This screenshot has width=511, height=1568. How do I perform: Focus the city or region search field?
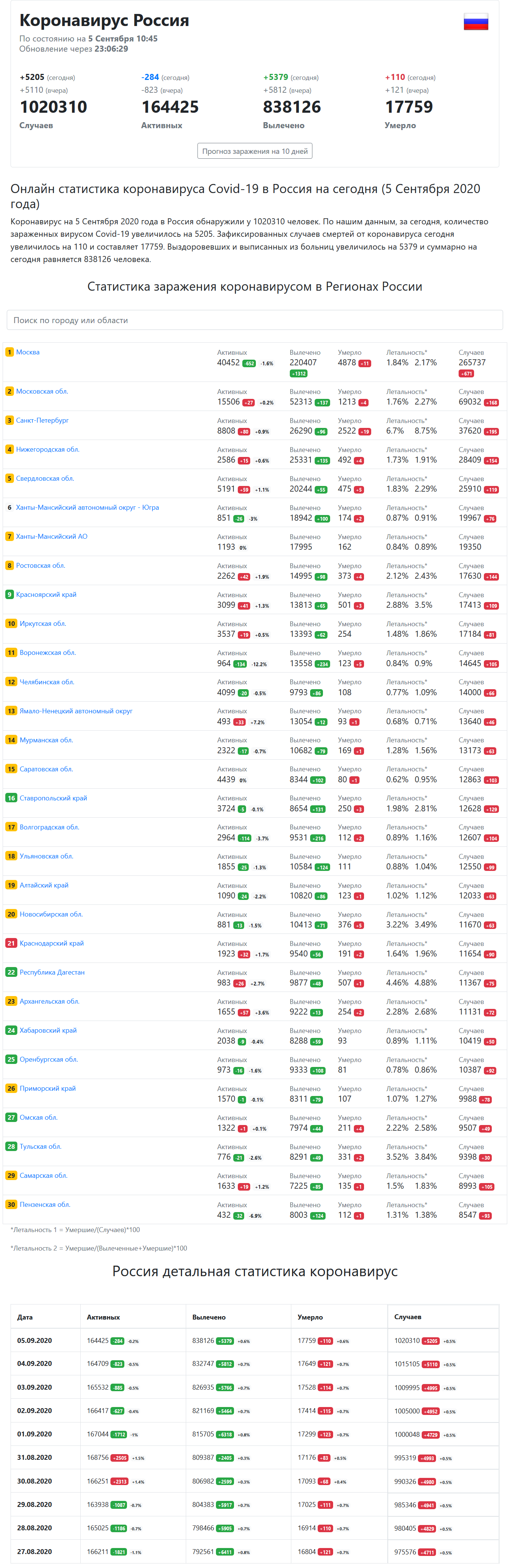click(x=254, y=320)
